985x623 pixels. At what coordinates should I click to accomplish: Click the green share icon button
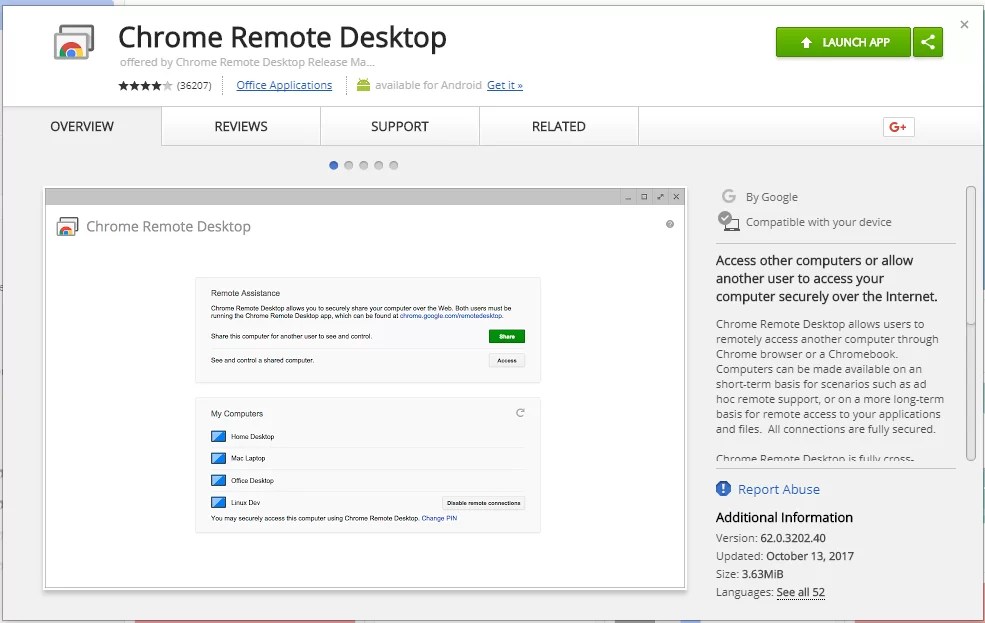pos(928,42)
